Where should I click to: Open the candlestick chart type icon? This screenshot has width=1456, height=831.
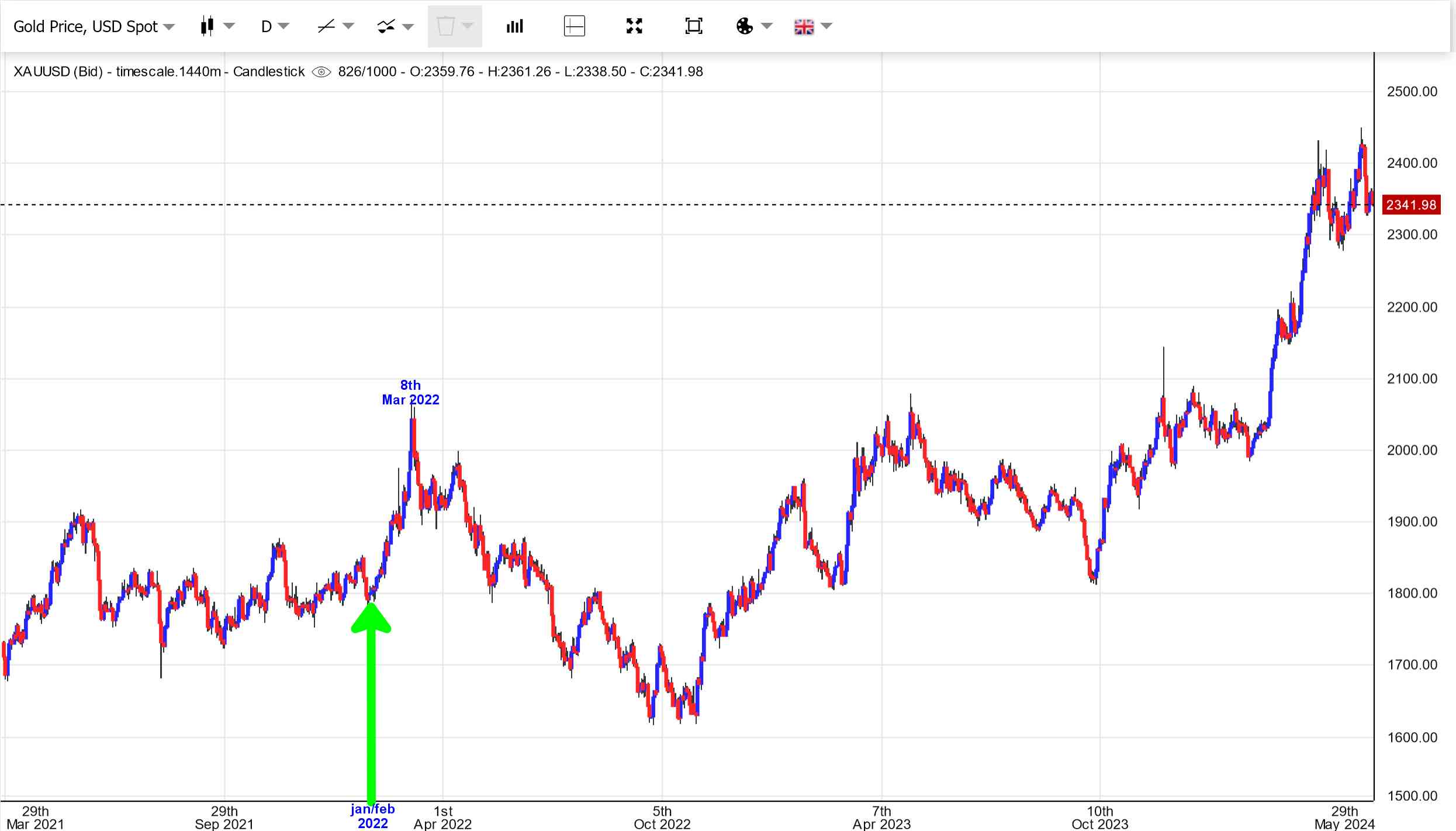(207, 26)
